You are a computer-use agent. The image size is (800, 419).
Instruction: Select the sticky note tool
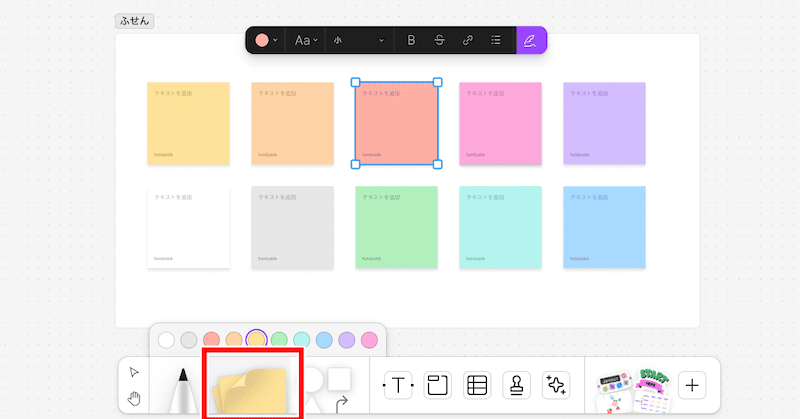(x=252, y=387)
